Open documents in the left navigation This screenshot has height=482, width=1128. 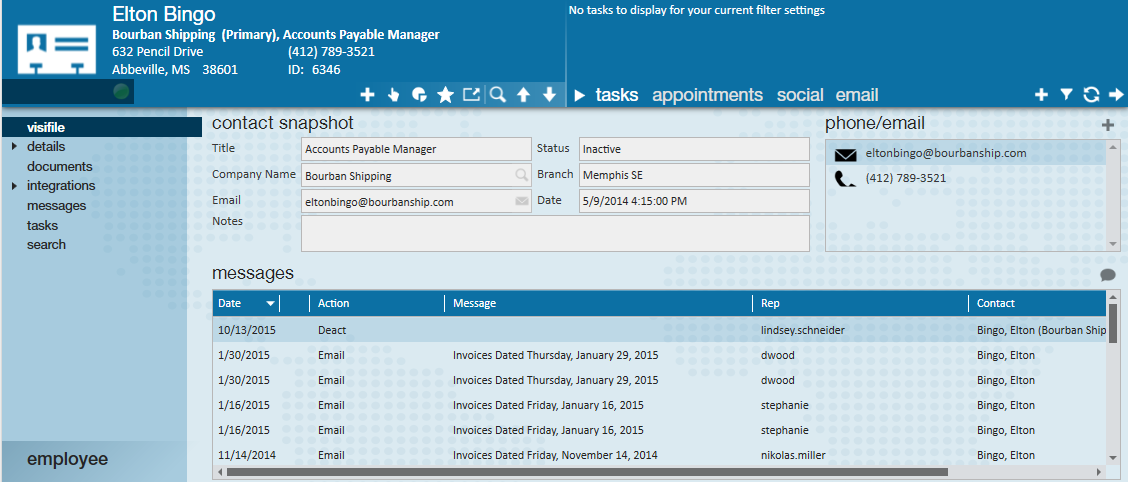coord(60,166)
